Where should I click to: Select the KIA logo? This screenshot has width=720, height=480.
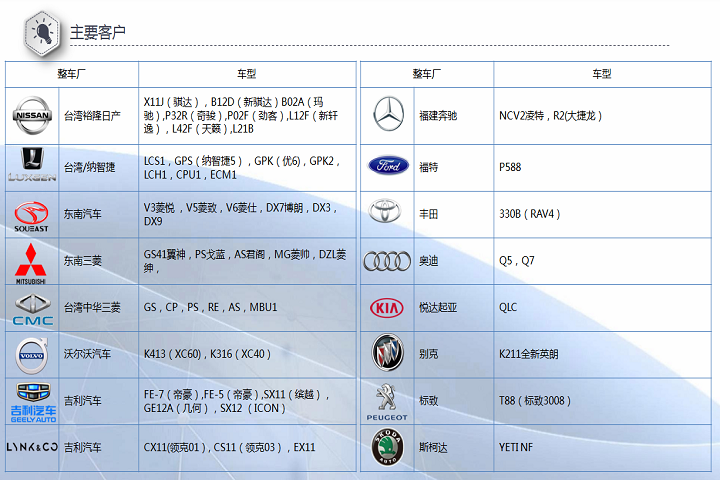387,308
